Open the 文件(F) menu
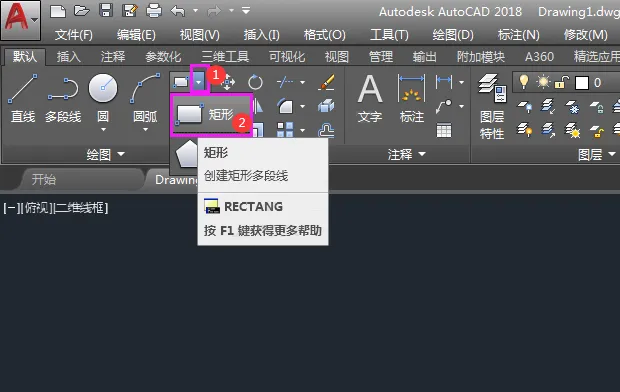 point(74,35)
